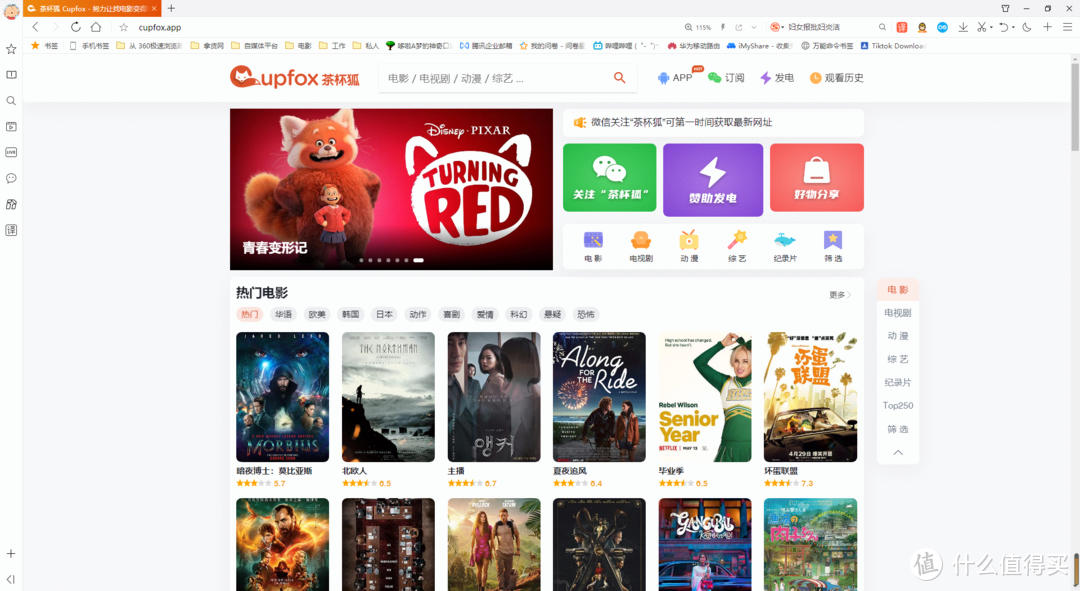Image resolution: width=1080 pixels, height=591 pixels.
Task: Click the page zoom 115% indicator
Action: (x=698, y=28)
